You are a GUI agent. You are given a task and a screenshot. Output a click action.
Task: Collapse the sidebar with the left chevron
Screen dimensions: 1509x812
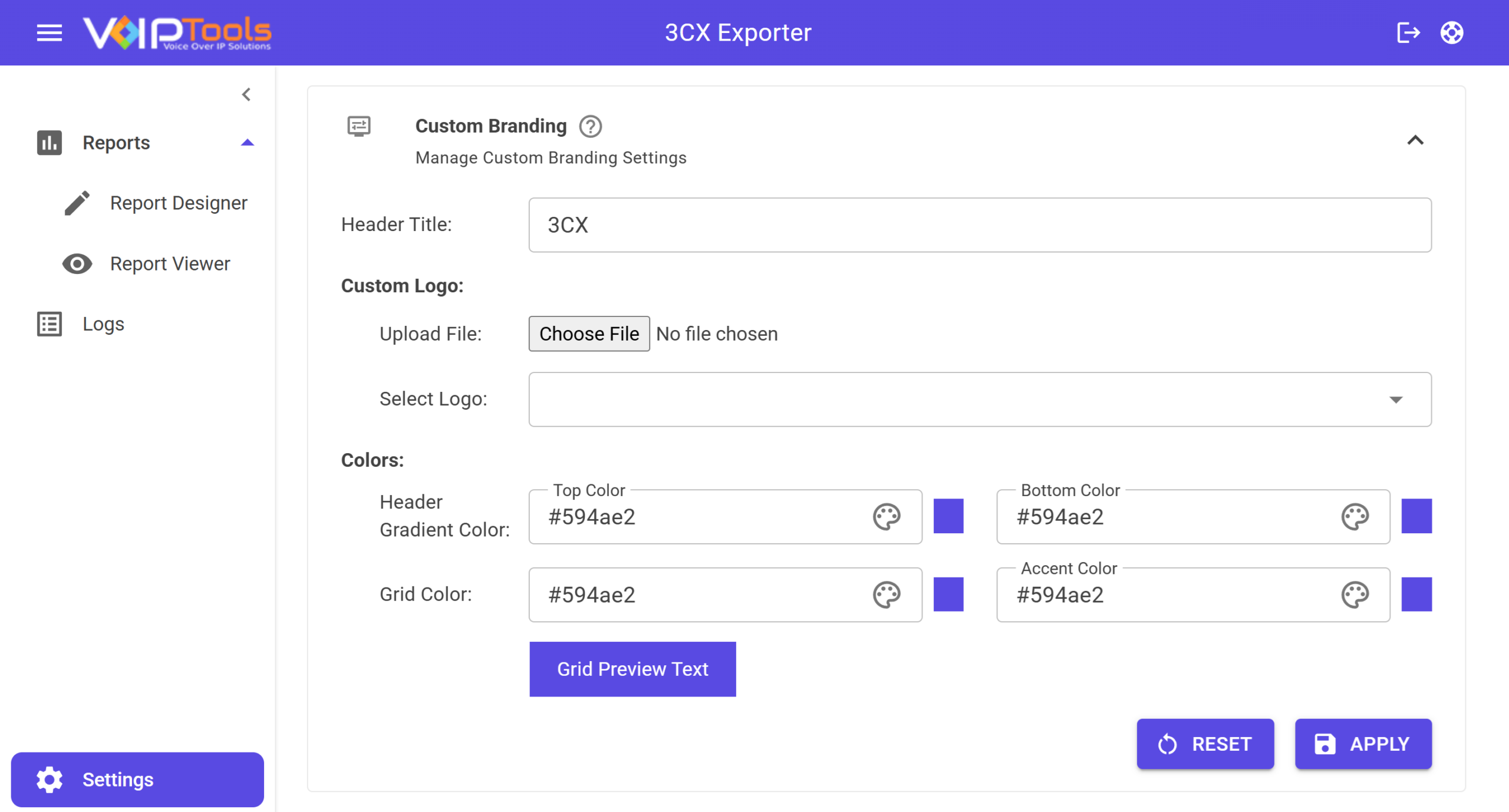coord(246,94)
